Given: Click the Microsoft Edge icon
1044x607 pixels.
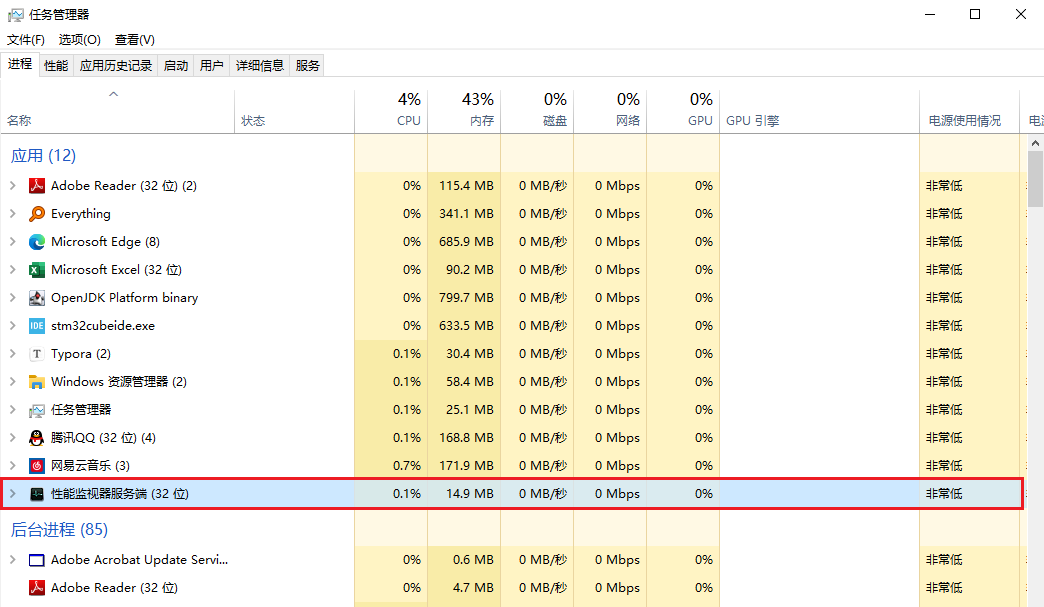Looking at the screenshot, I should (x=37, y=242).
